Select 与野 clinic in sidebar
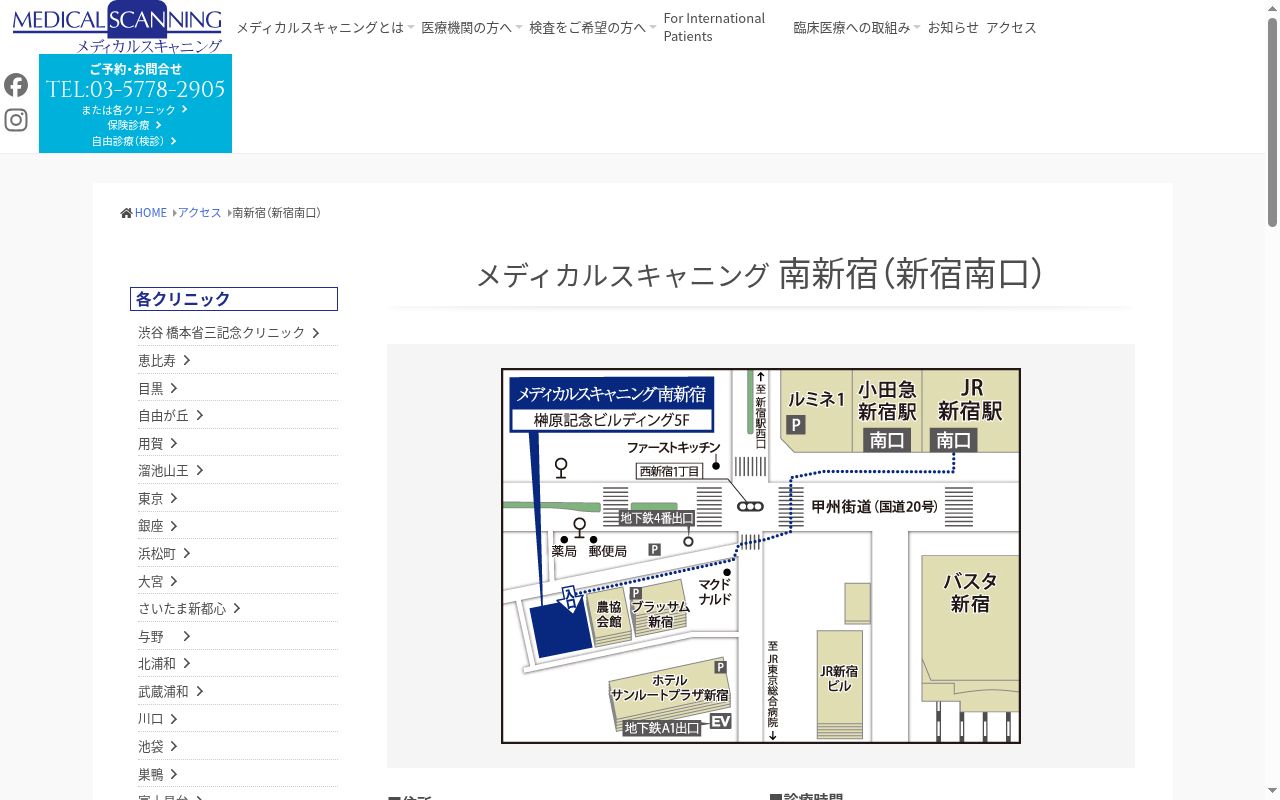This screenshot has height=800, width=1280. [x=238, y=636]
